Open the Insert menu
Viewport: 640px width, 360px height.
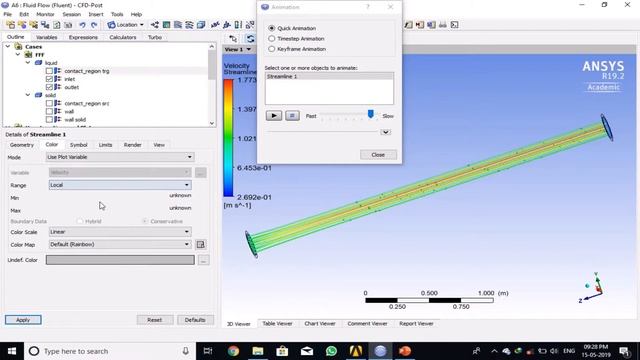(96, 14)
